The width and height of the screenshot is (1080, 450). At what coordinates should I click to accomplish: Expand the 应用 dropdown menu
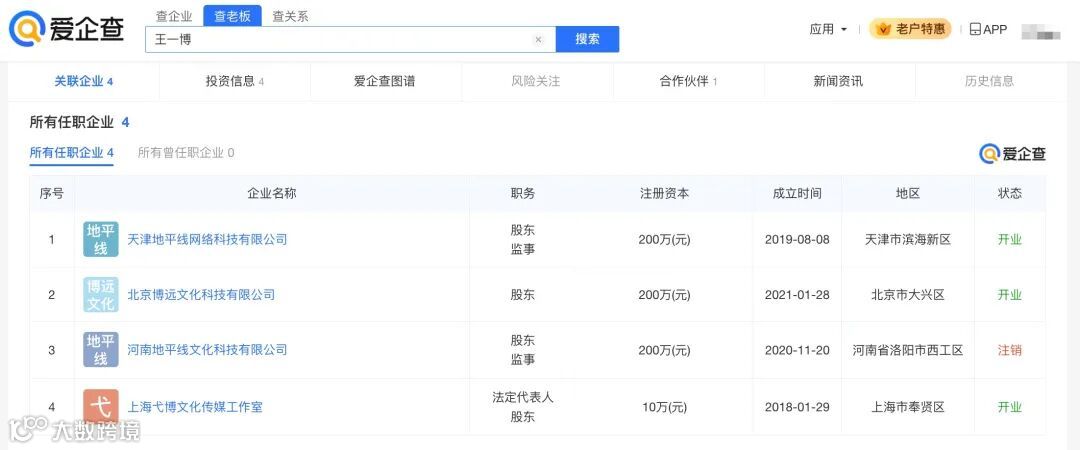coord(828,29)
